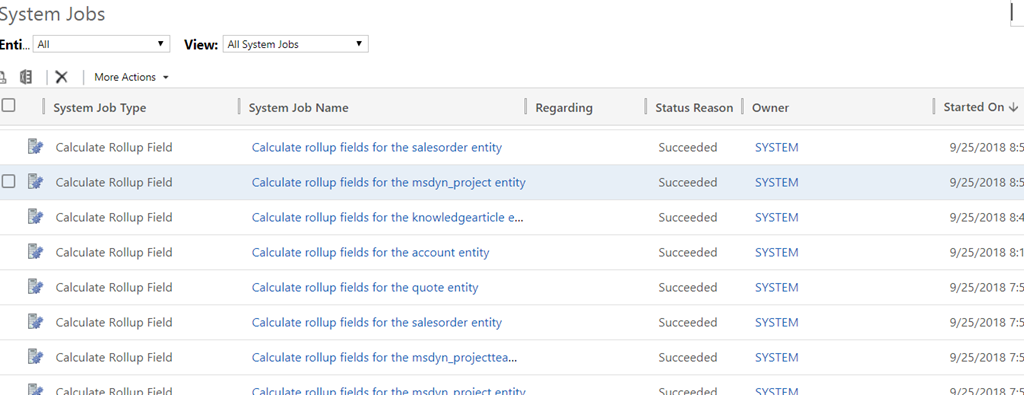
Task: Sort by the System Job Type column header
Action: 100,108
